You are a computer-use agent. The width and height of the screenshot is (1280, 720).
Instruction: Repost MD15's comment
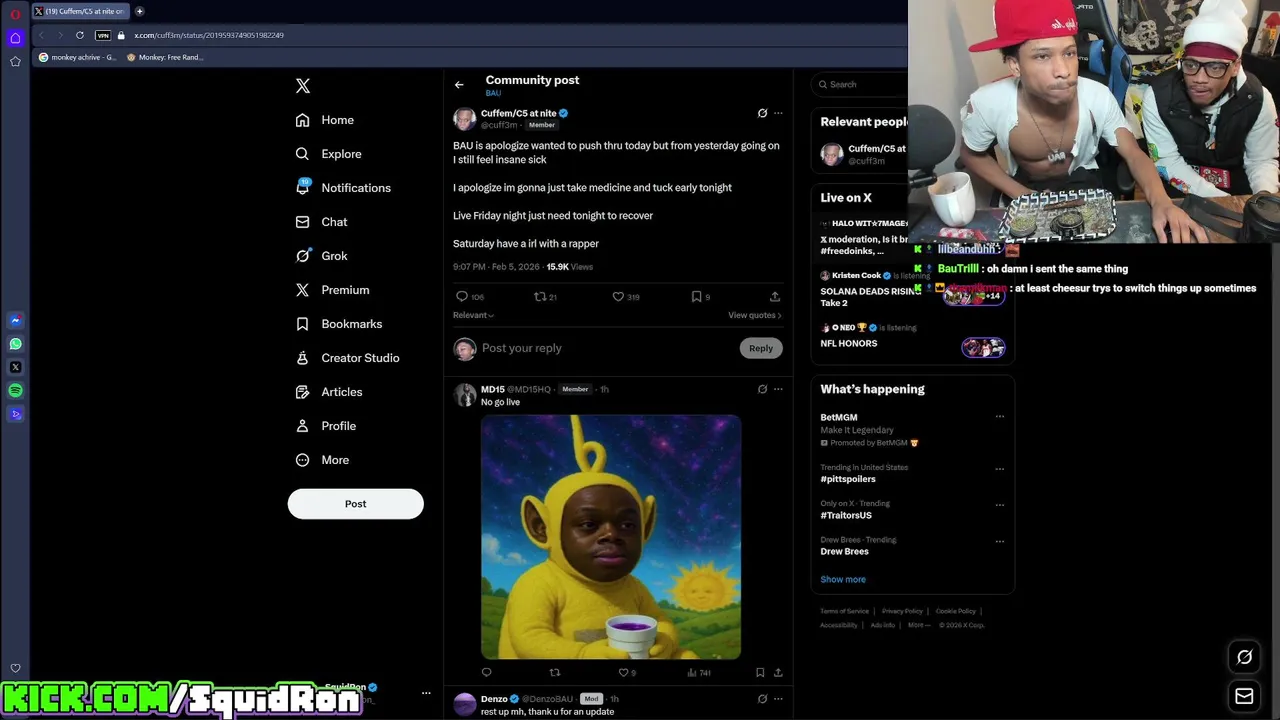pos(555,673)
